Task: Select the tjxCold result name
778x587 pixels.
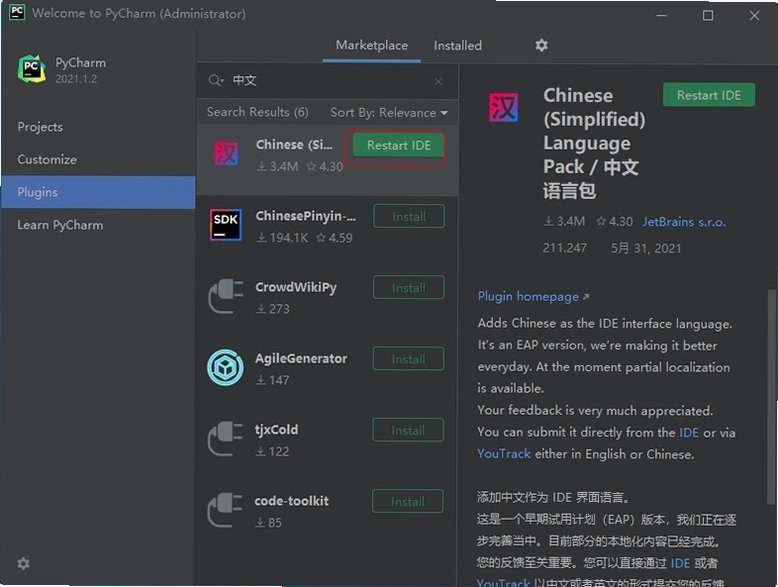Action: point(276,430)
